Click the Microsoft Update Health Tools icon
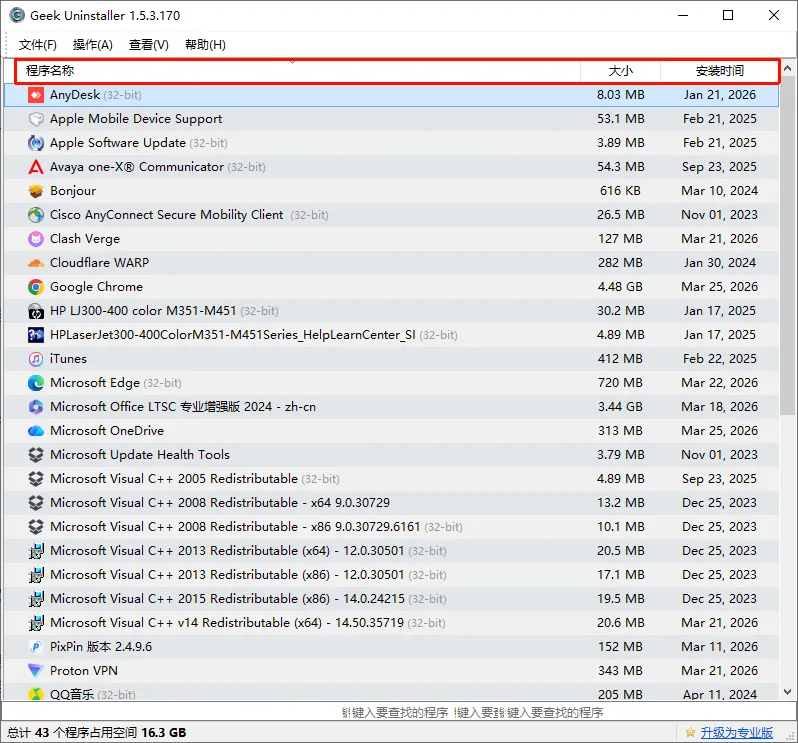The height and width of the screenshot is (743, 798). (x=36, y=455)
